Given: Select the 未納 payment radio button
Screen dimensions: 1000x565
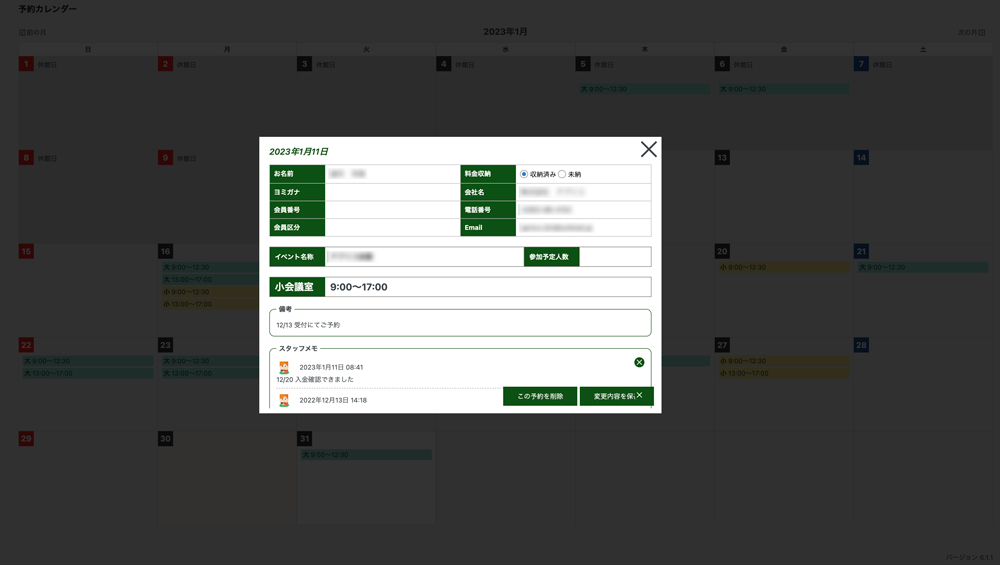Looking at the screenshot, I should point(562,174).
